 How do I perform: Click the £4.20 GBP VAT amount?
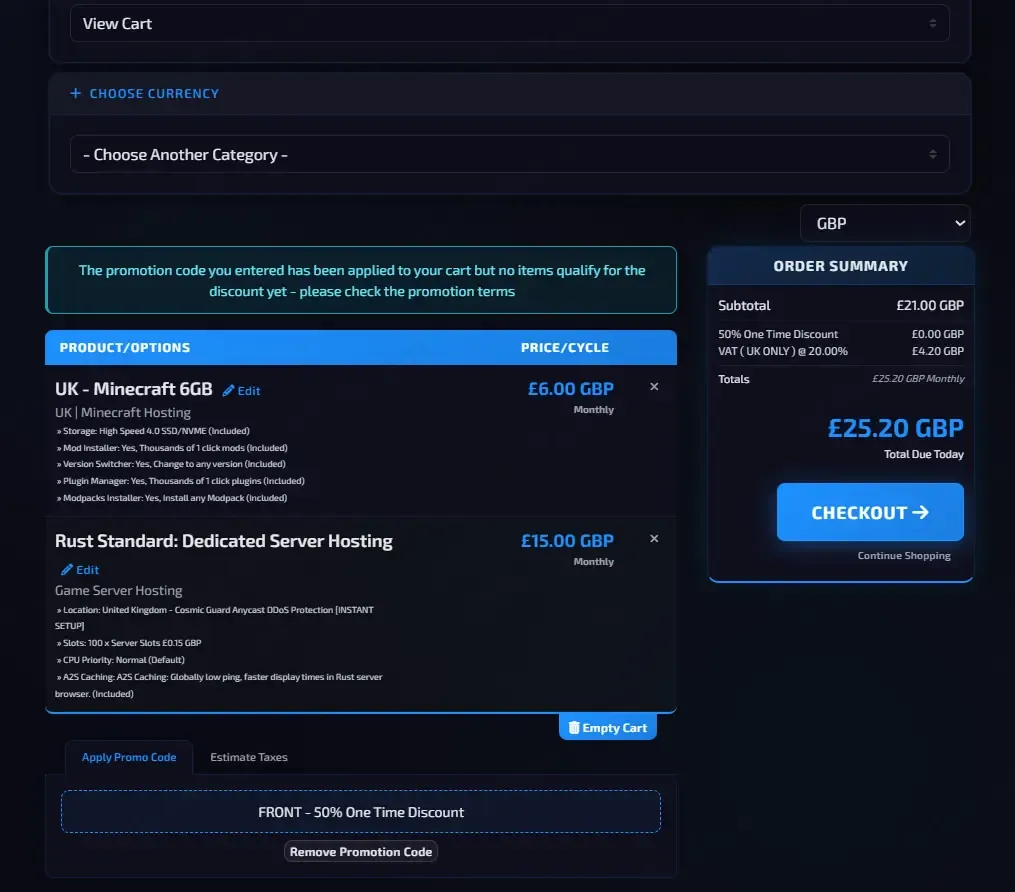937,351
